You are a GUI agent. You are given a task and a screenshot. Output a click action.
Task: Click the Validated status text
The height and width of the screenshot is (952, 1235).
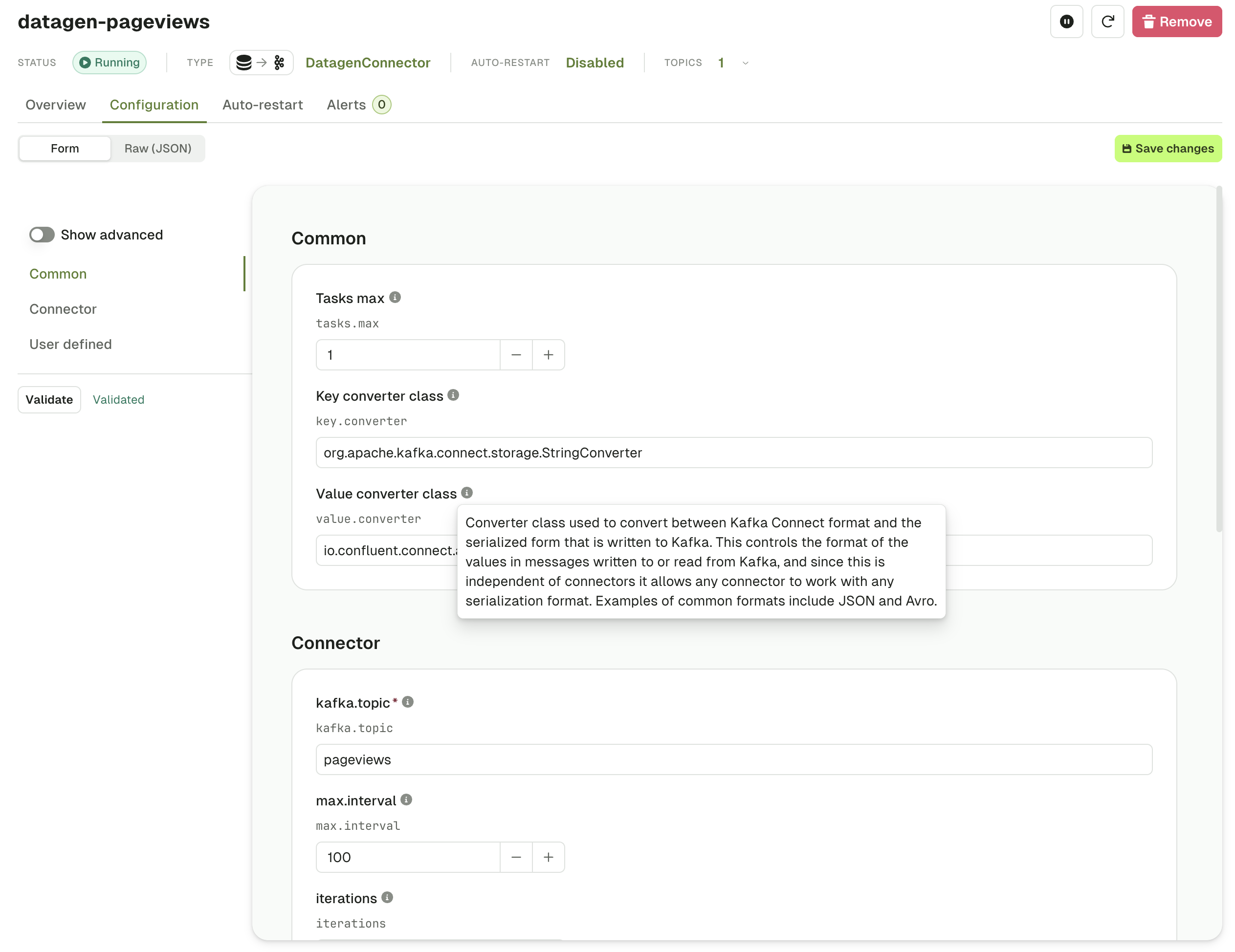tap(118, 399)
